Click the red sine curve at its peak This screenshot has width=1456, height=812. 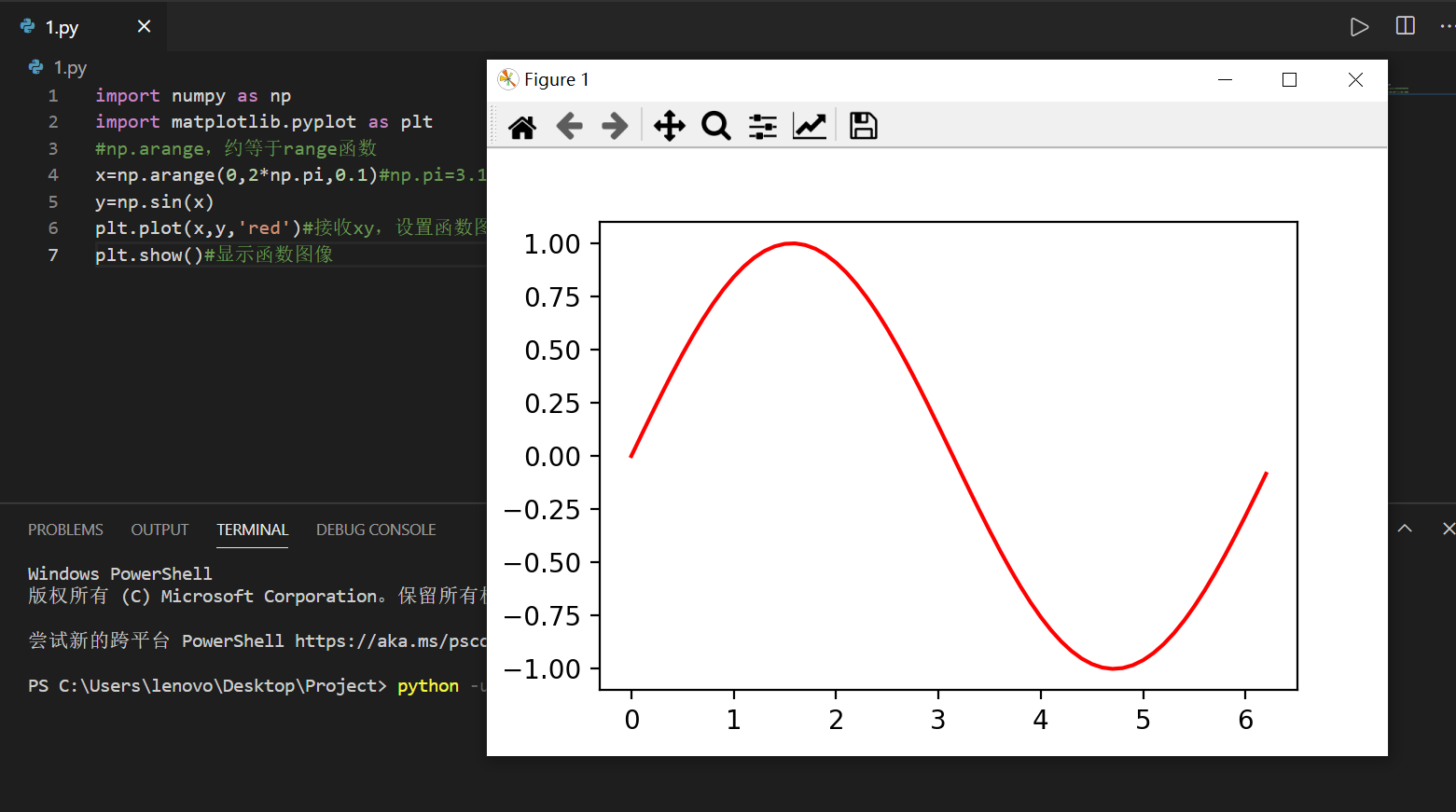(792, 243)
